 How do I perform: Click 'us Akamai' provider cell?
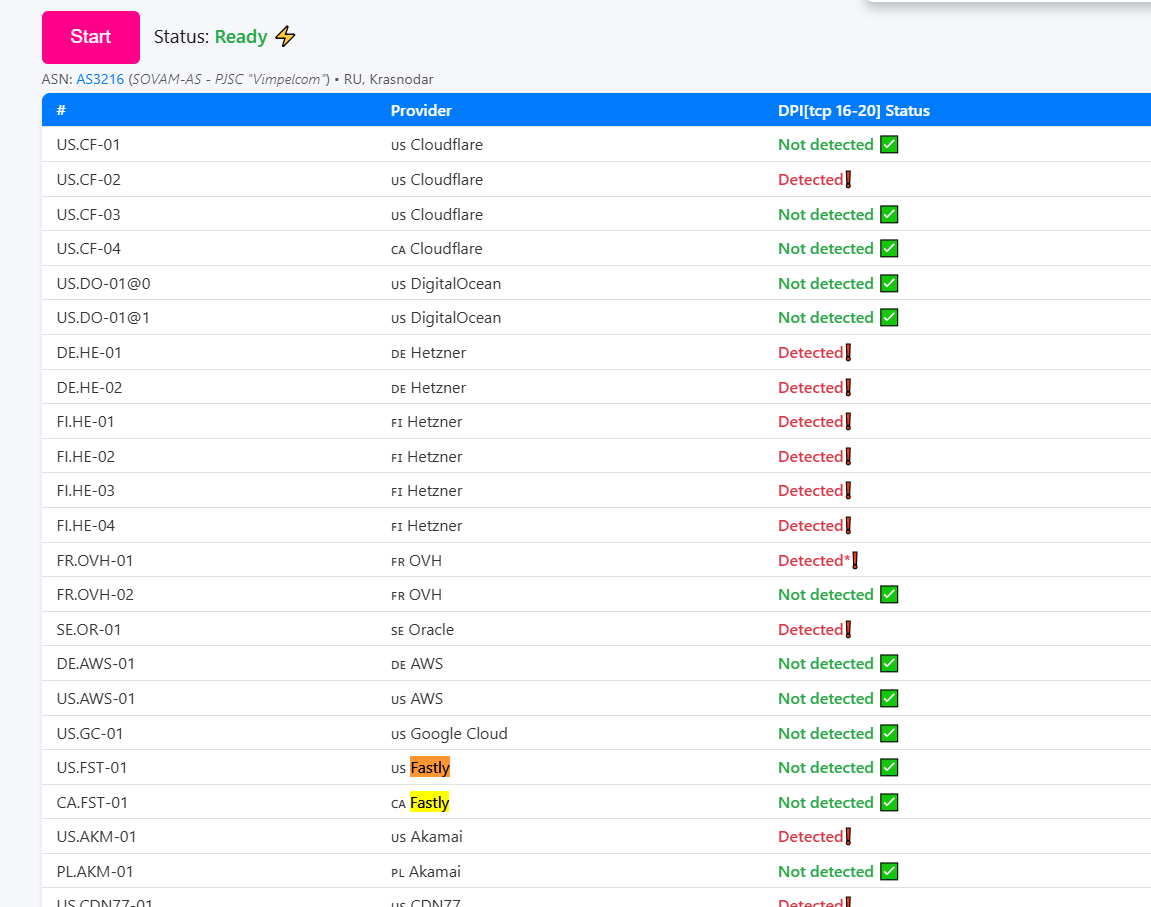tap(426, 837)
